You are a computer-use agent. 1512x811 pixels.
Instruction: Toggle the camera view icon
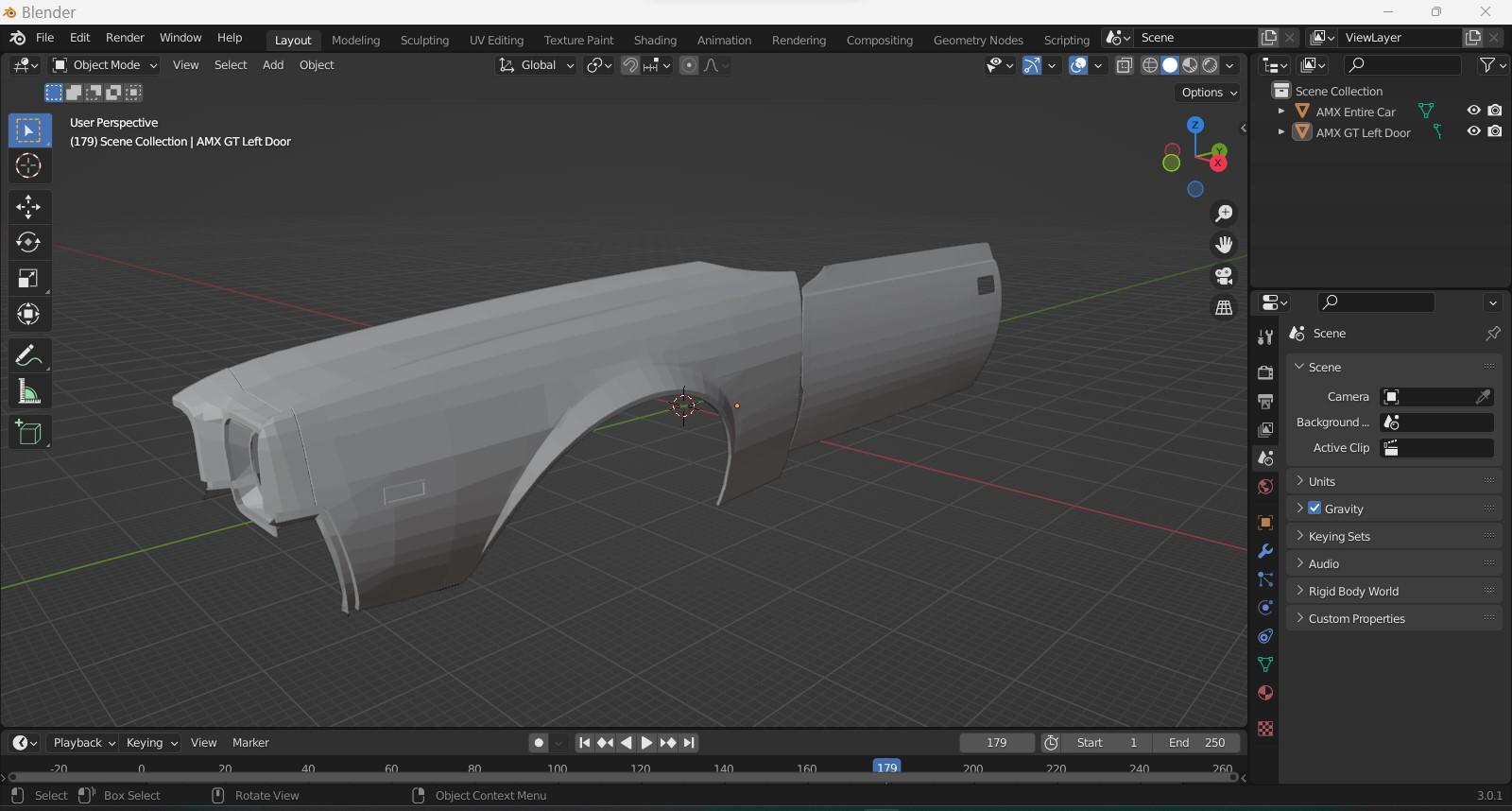point(1224,276)
